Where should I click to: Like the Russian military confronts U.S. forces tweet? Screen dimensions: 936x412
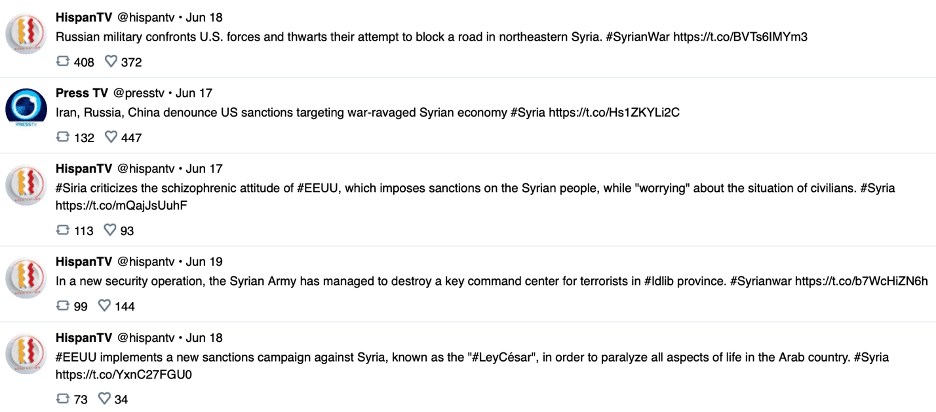tap(110, 61)
